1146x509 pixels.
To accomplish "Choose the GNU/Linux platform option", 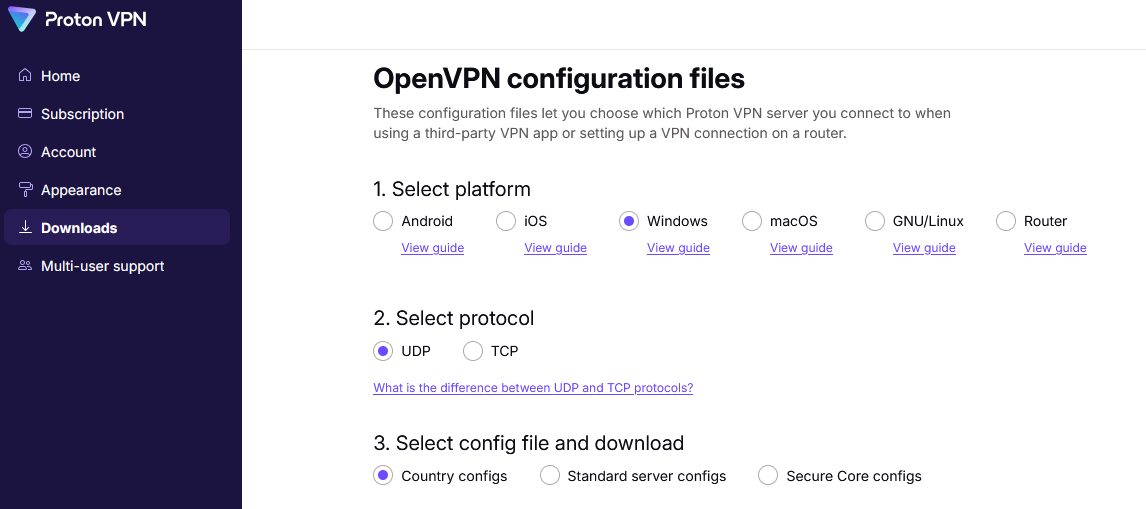I will (x=874, y=221).
